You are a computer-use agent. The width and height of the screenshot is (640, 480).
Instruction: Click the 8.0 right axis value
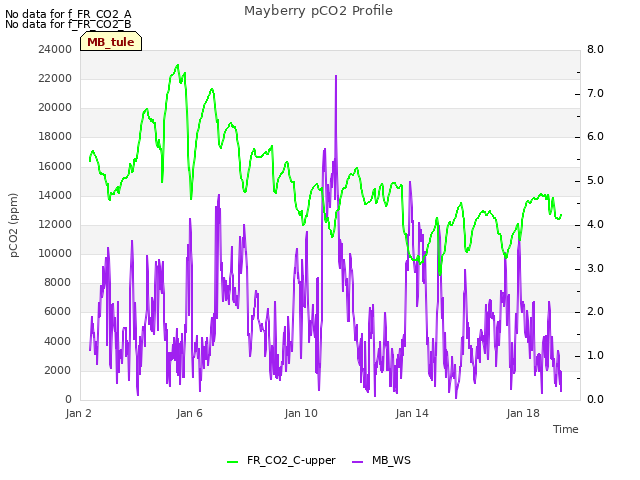(595, 49)
